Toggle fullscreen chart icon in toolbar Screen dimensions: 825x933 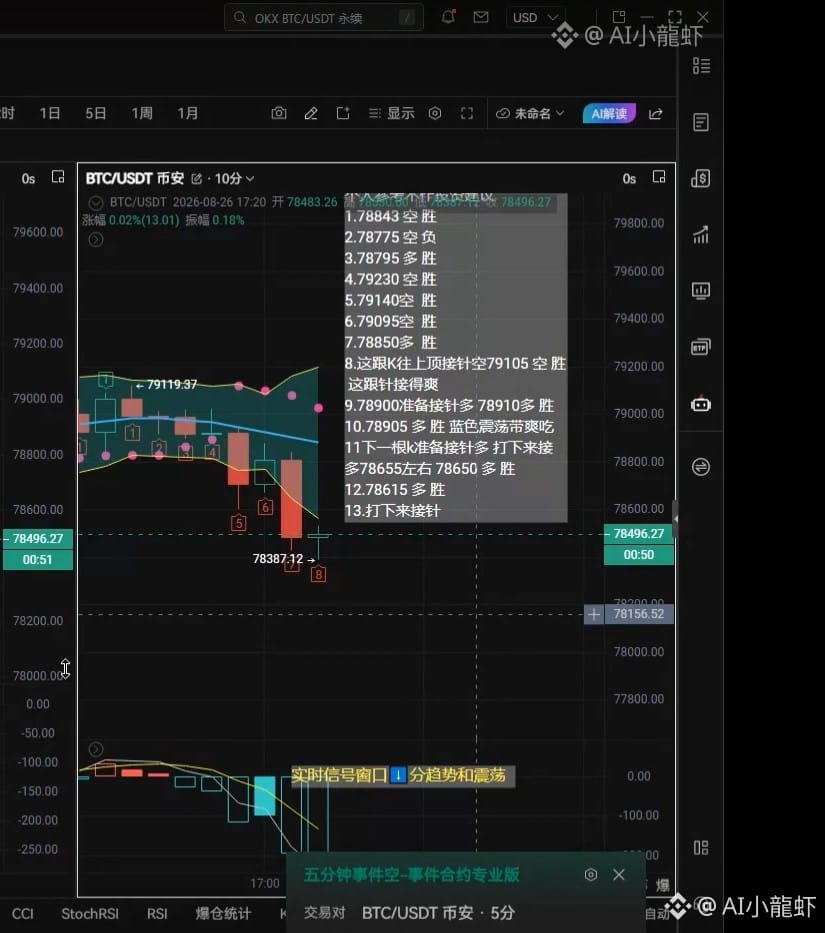coord(467,113)
